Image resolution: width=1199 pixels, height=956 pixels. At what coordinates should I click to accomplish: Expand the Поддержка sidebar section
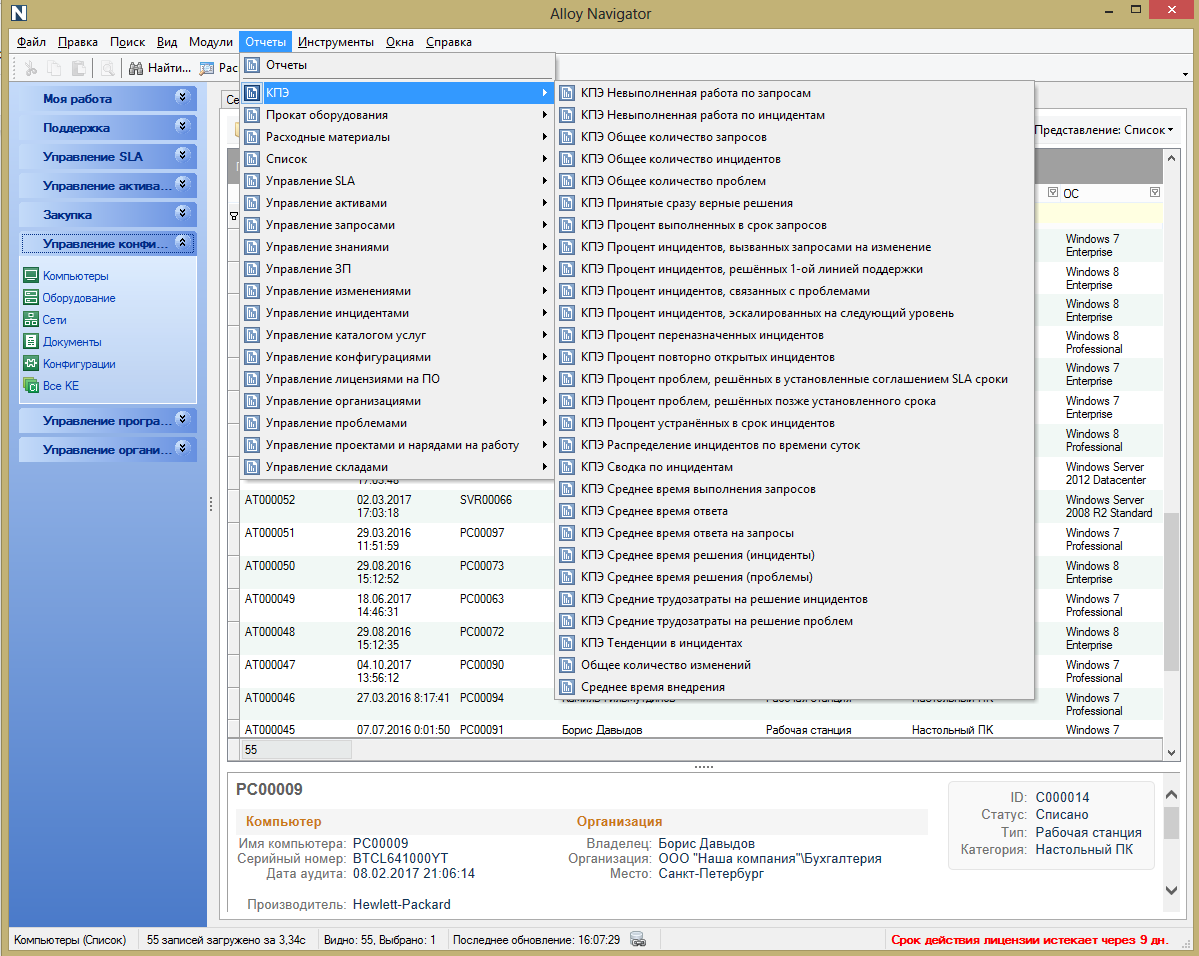click(182, 126)
